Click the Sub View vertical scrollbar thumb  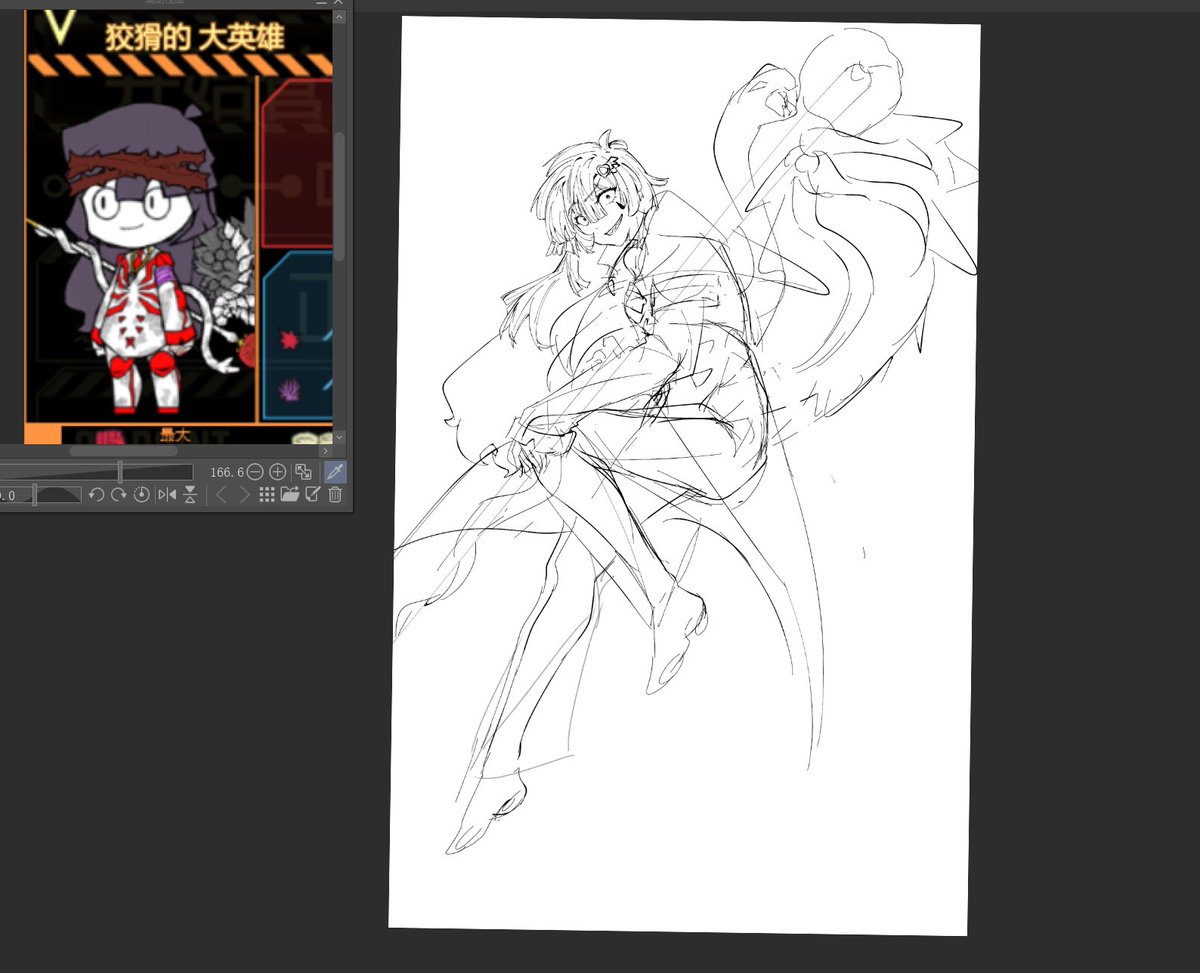tap(339, 196)
